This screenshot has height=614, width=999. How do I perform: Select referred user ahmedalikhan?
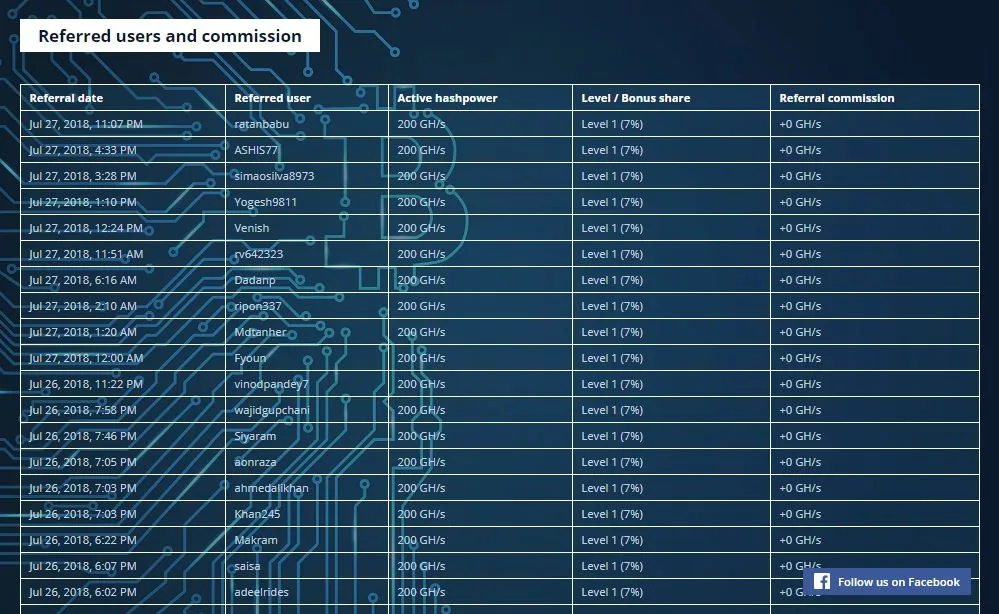tap(271, 489)
